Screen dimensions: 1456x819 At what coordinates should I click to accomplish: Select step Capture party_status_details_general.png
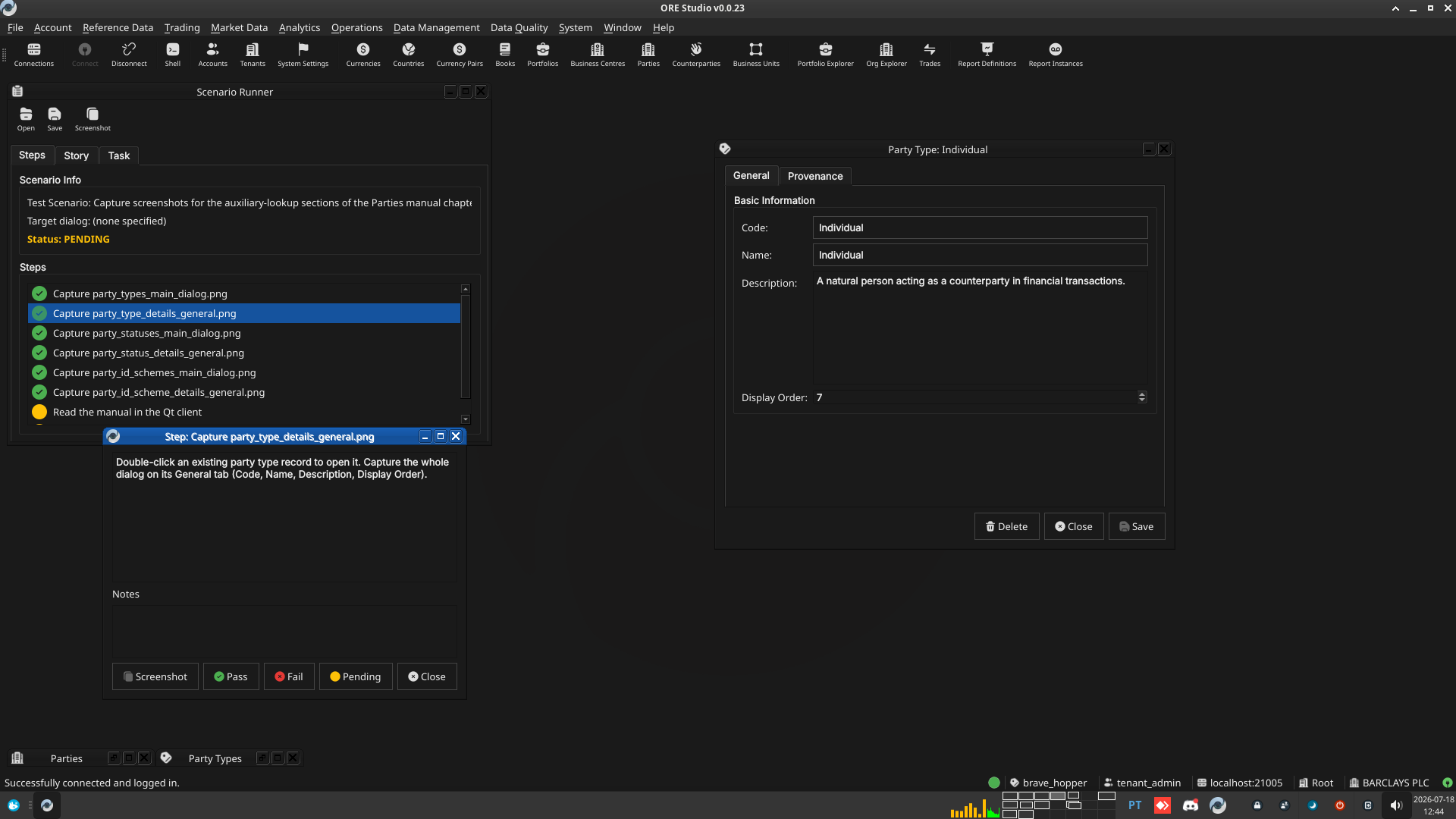[x=244, y=353]
